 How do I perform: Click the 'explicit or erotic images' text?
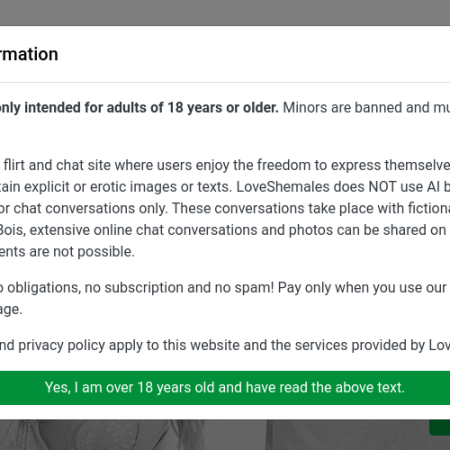point(102,187)
